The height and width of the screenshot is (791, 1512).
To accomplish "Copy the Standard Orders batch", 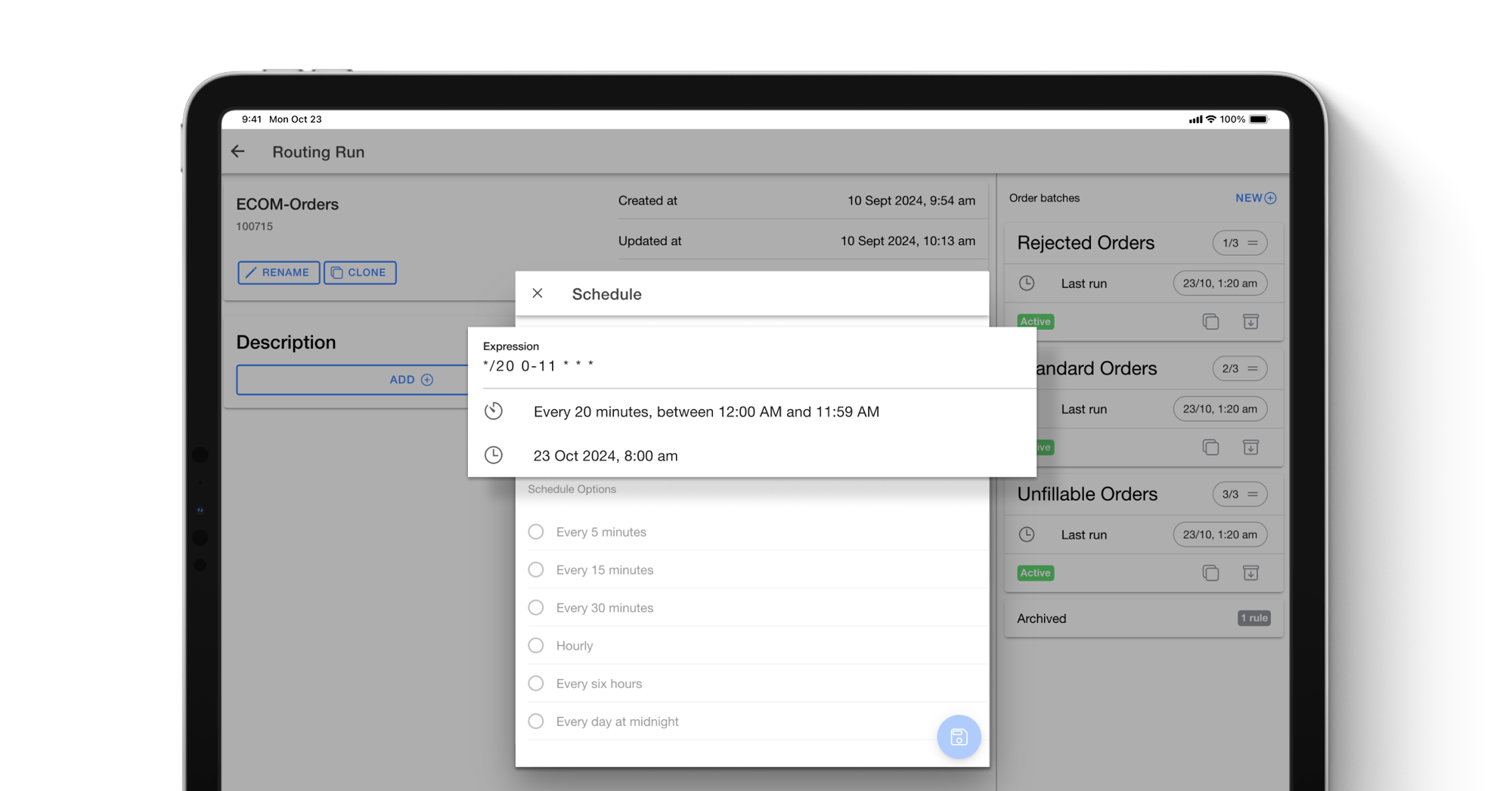I will [1210, 447].
